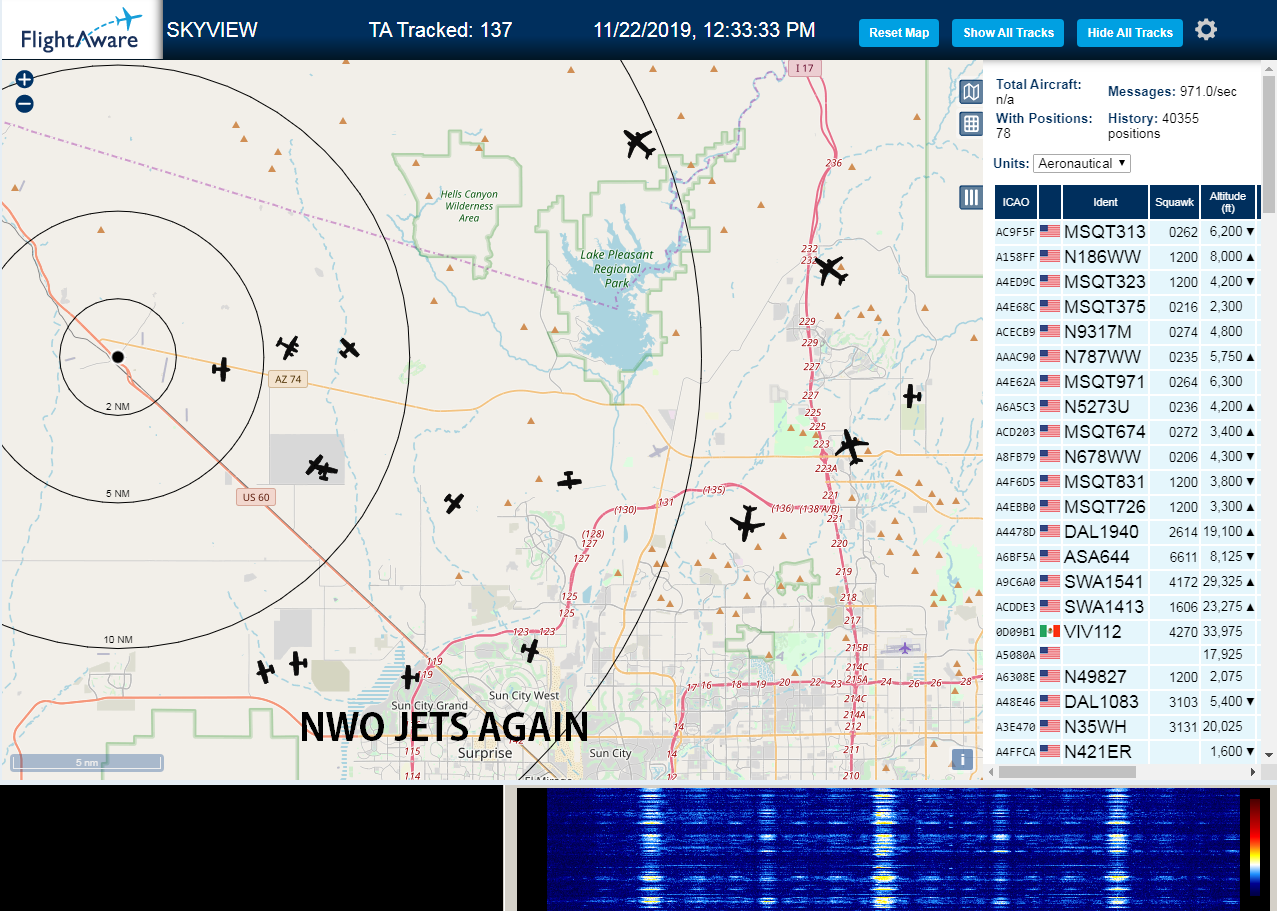Select the plane above Sun City West
The image size is (1277, 911).
(x=531, y=650)
